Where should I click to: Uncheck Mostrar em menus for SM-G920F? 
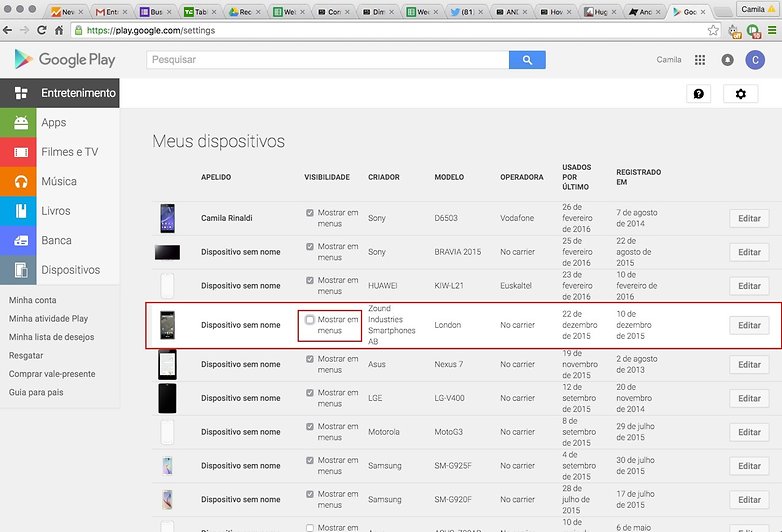coord(310,494)
